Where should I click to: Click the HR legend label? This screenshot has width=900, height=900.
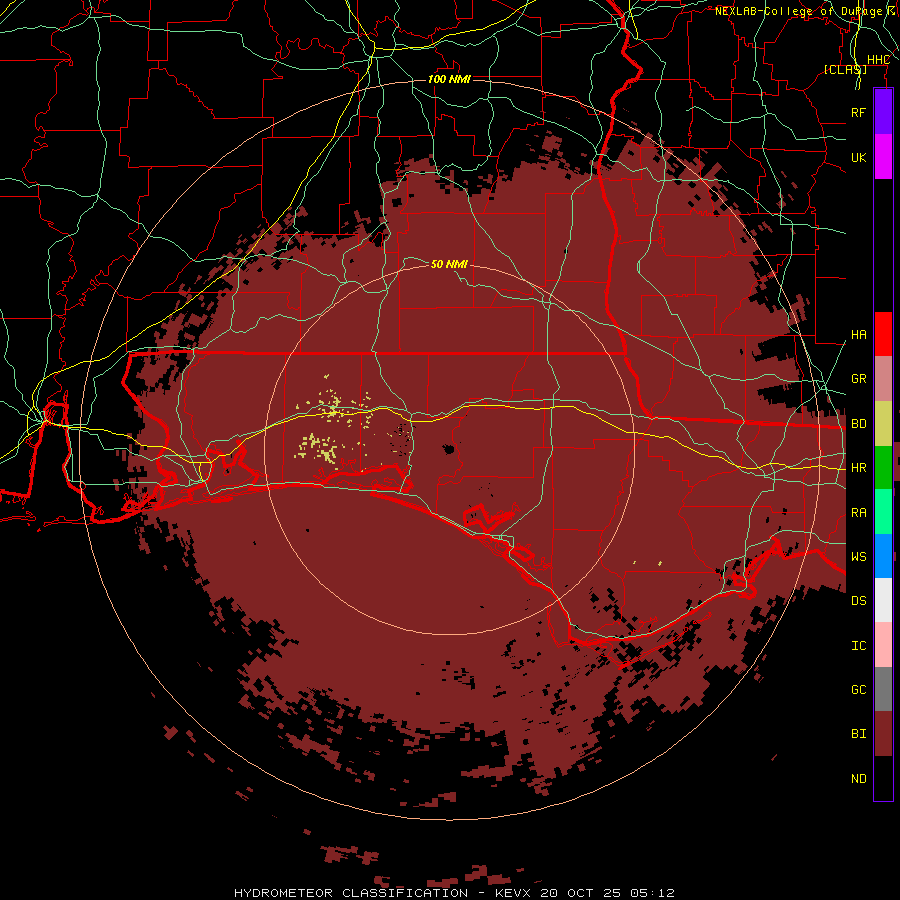click(858, 468)
